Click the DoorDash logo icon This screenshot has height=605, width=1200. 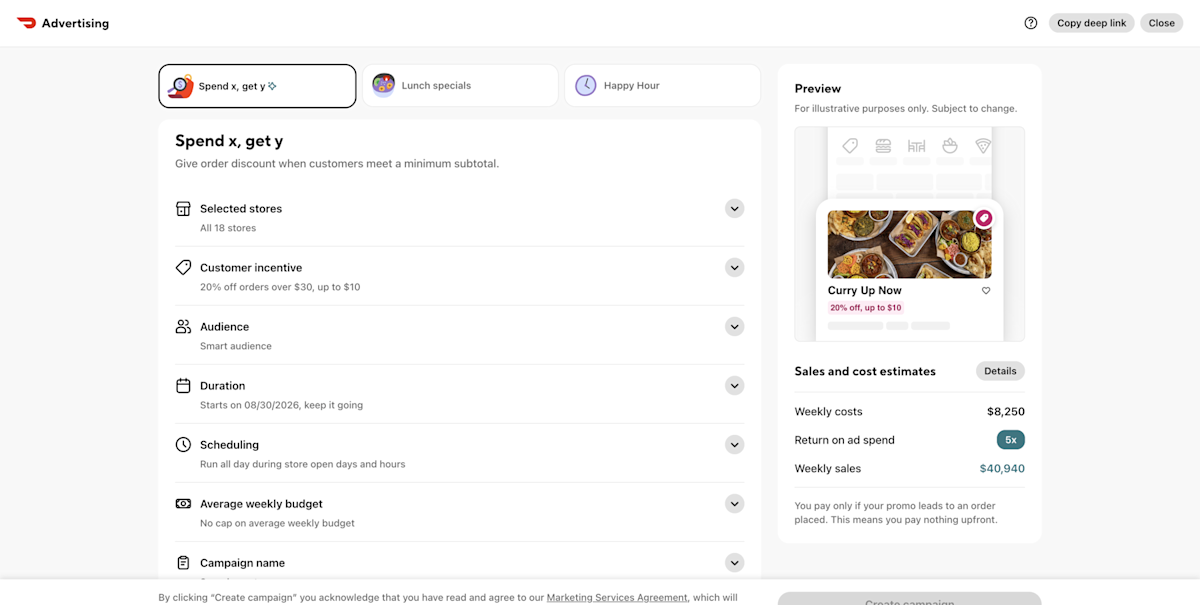pos(26,23)
